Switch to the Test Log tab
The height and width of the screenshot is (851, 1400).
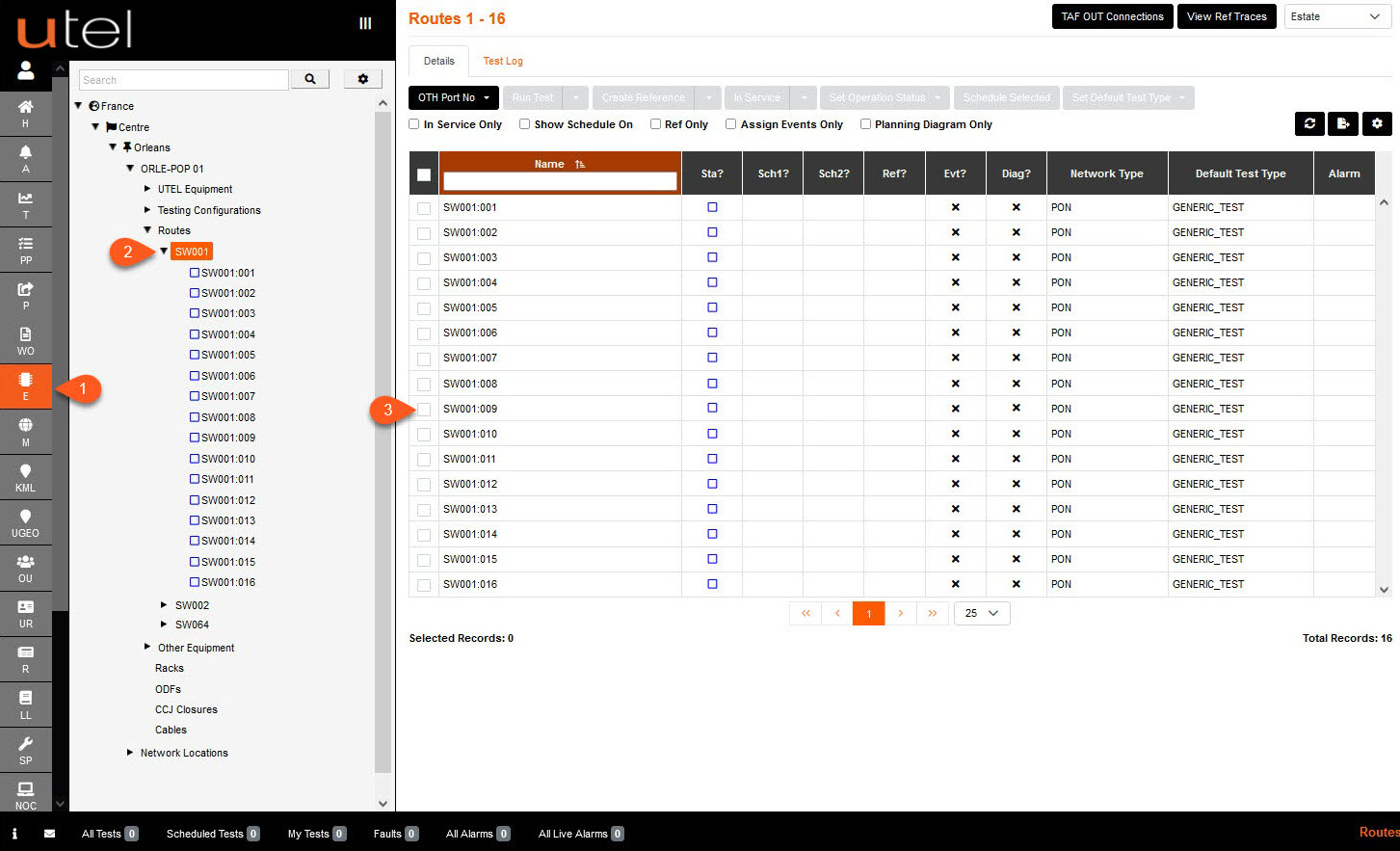(503, 61)
